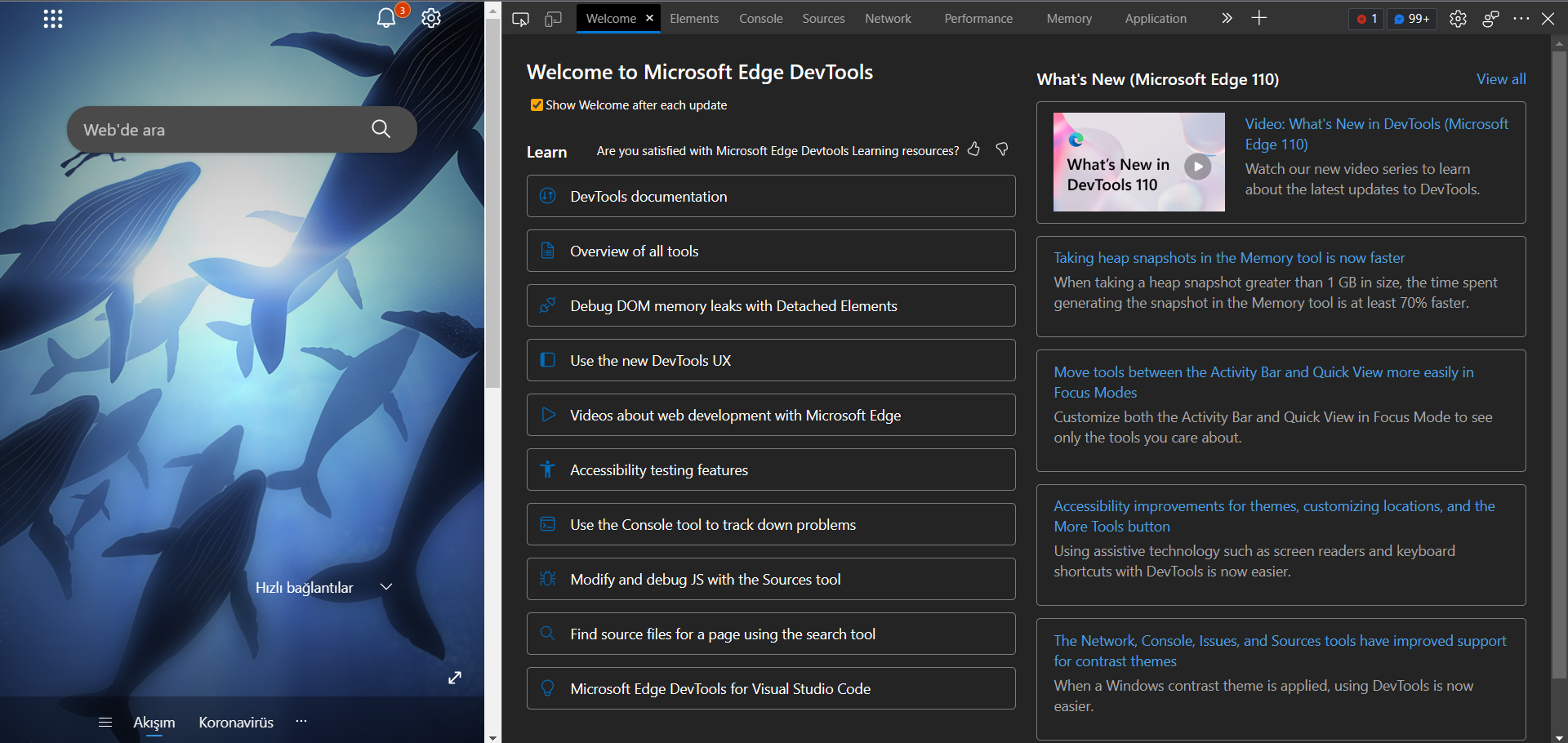Viewport: 1568px width, 743px height.
Task: Click thumbs down for Learning resources
Action: point(1002,149)
